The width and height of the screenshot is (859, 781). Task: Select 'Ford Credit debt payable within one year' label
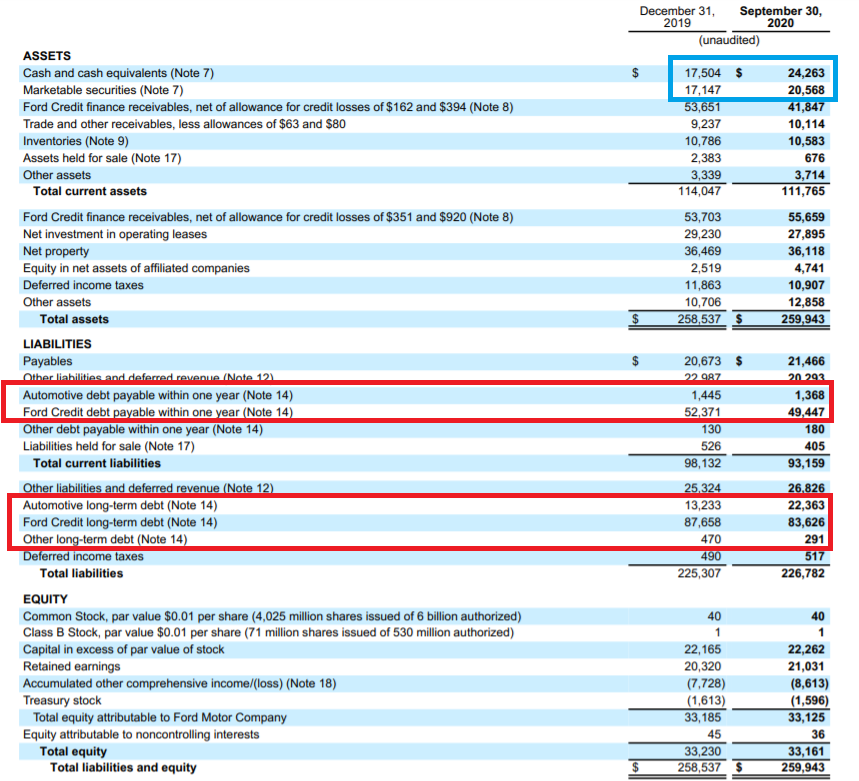pos(158,412)
